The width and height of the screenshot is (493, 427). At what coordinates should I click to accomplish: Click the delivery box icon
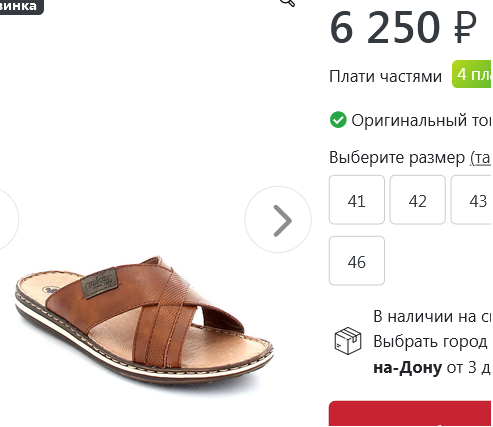[348, 340]
